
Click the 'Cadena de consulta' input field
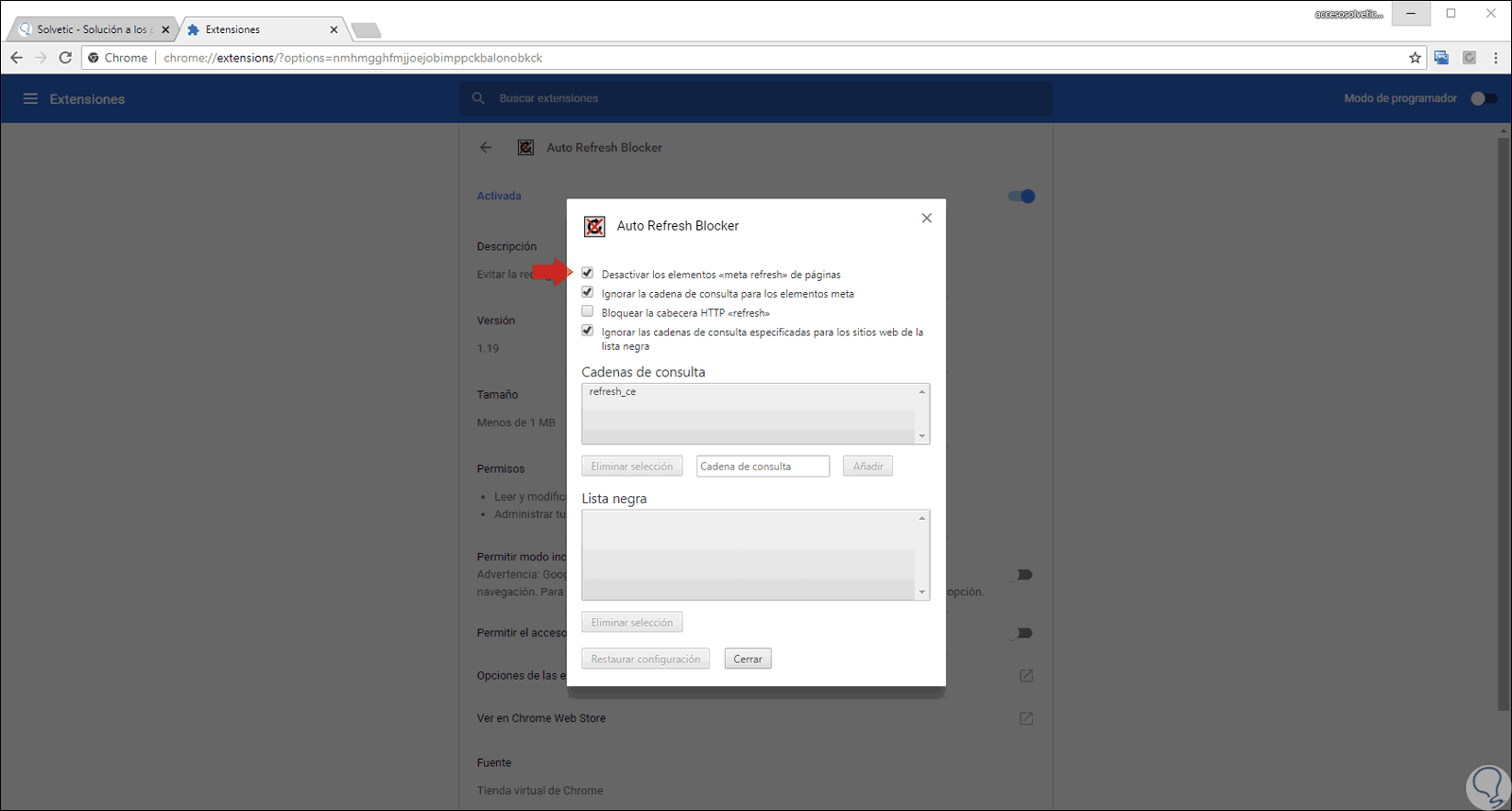(x=764, y=466)
